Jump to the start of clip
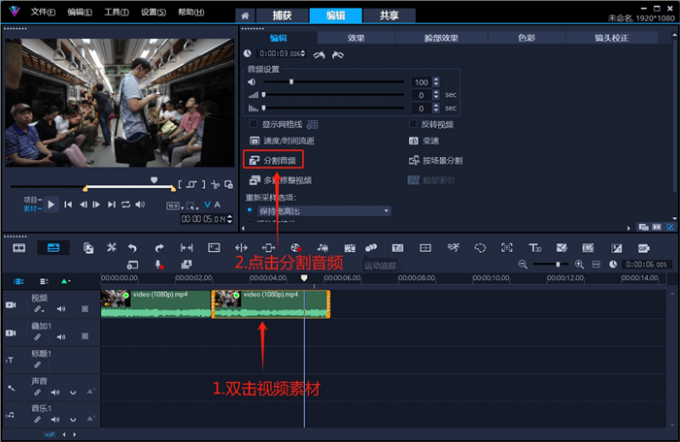 [68, 204]
